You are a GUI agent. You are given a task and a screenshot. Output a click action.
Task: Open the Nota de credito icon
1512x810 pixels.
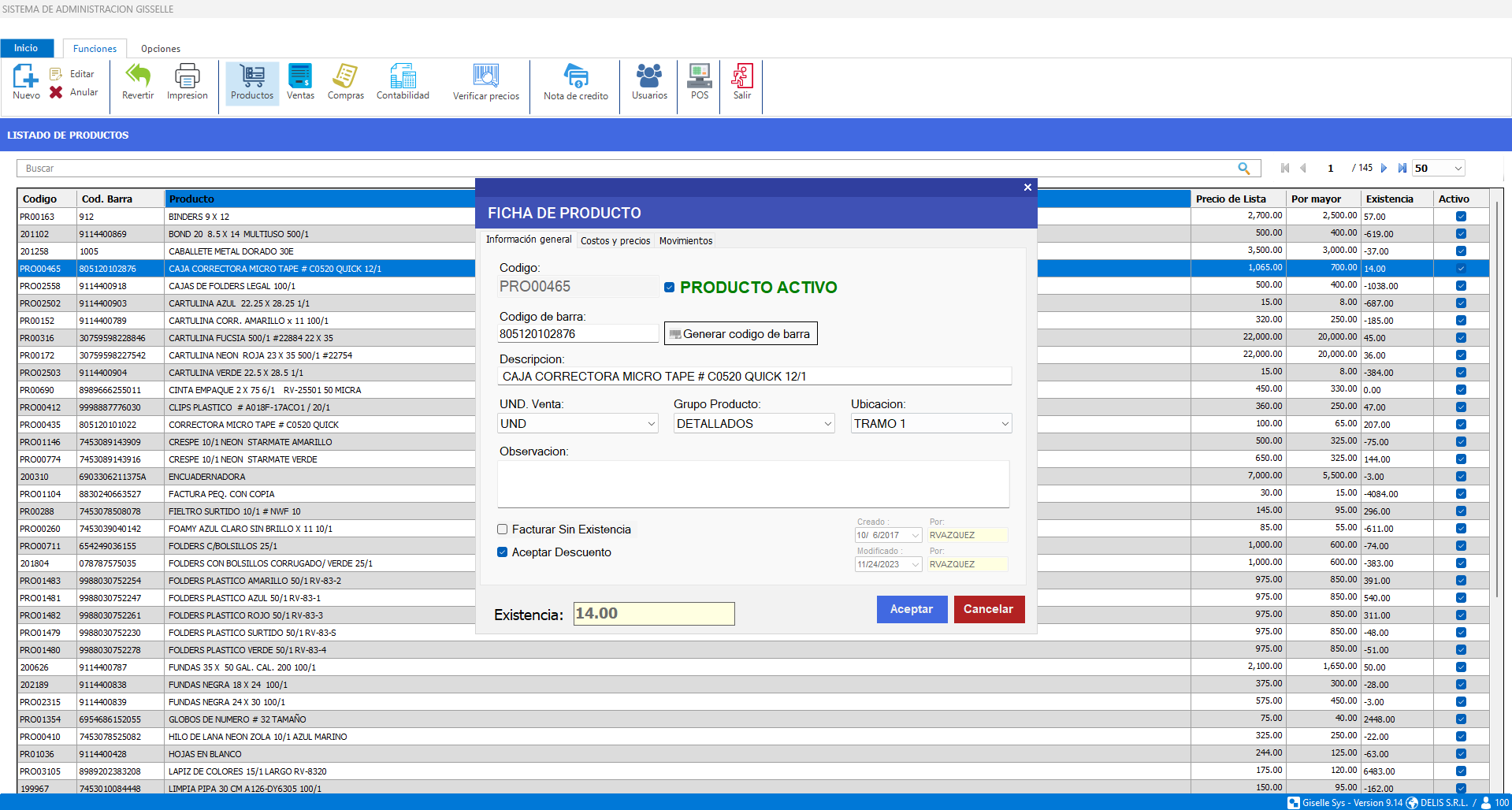pyautogui.click(x=575, y=76)
